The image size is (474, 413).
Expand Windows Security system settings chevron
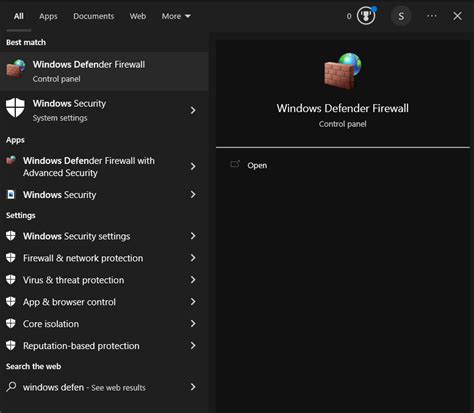click(193, 110)
